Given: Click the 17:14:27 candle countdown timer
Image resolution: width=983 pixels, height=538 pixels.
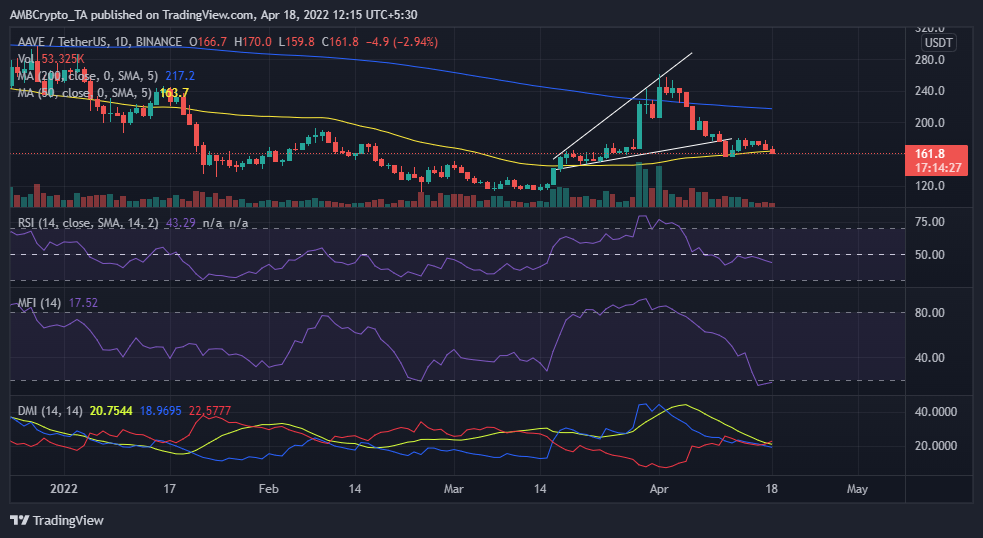Looking at the screenshot, I should tap(936, 167).
